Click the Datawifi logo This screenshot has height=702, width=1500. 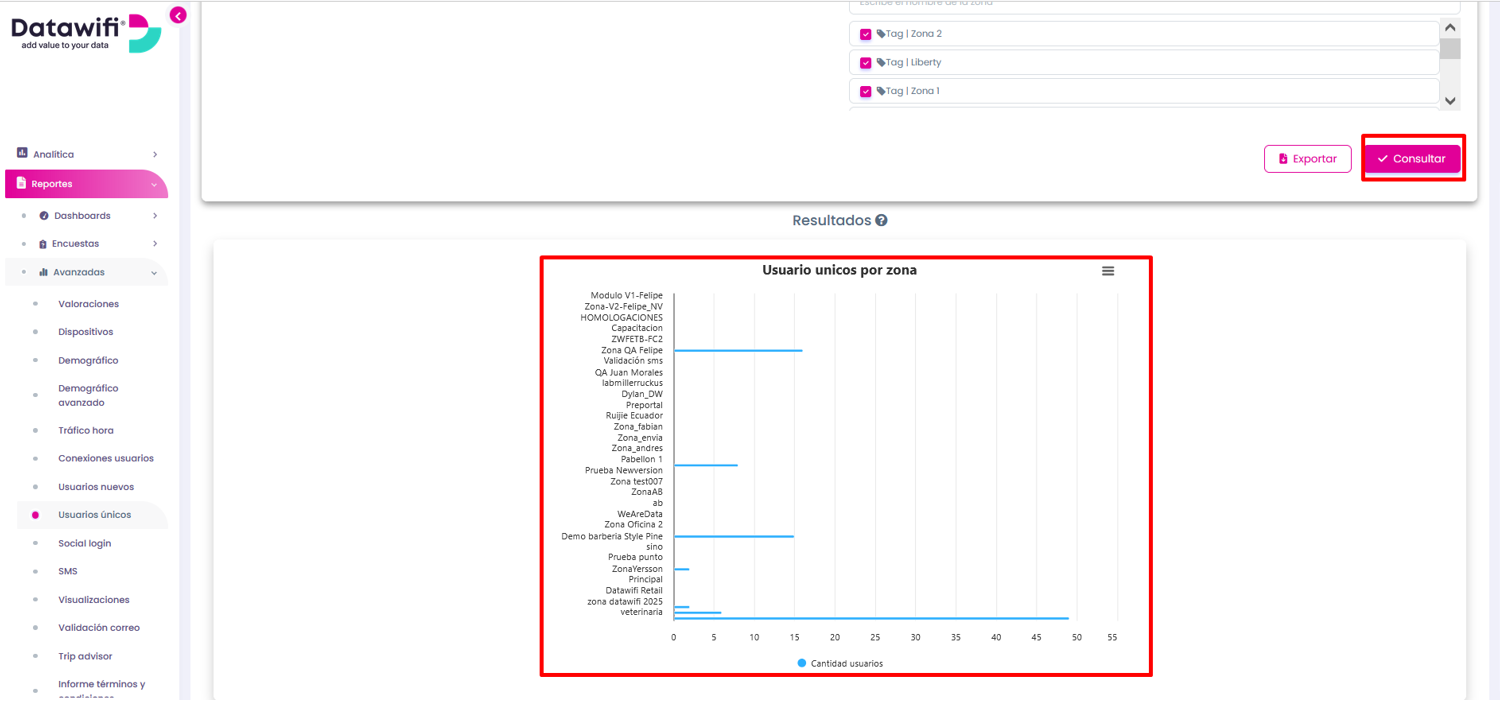[x=86, y=33]
